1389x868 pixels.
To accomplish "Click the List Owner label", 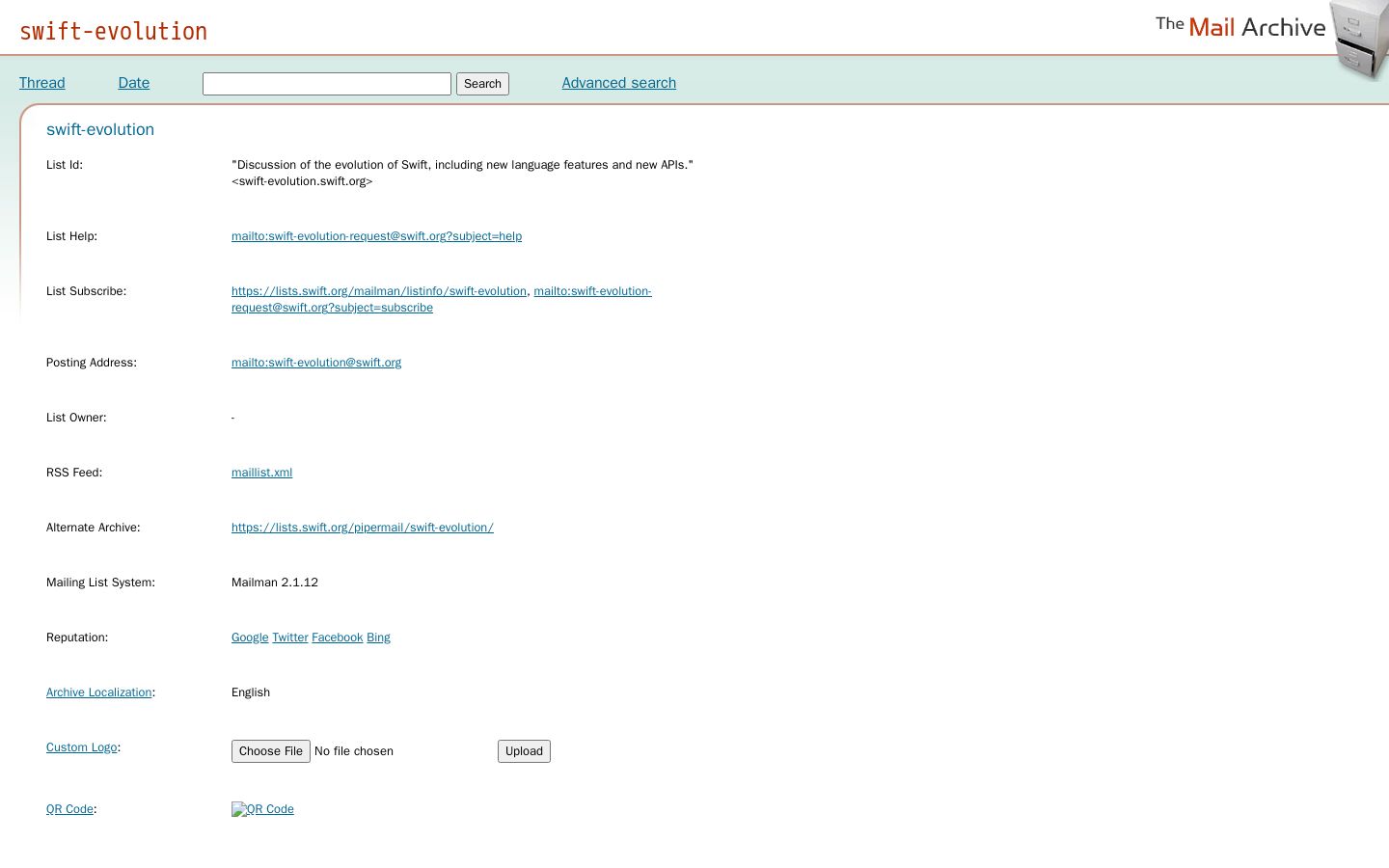I will tap(76, 418).
